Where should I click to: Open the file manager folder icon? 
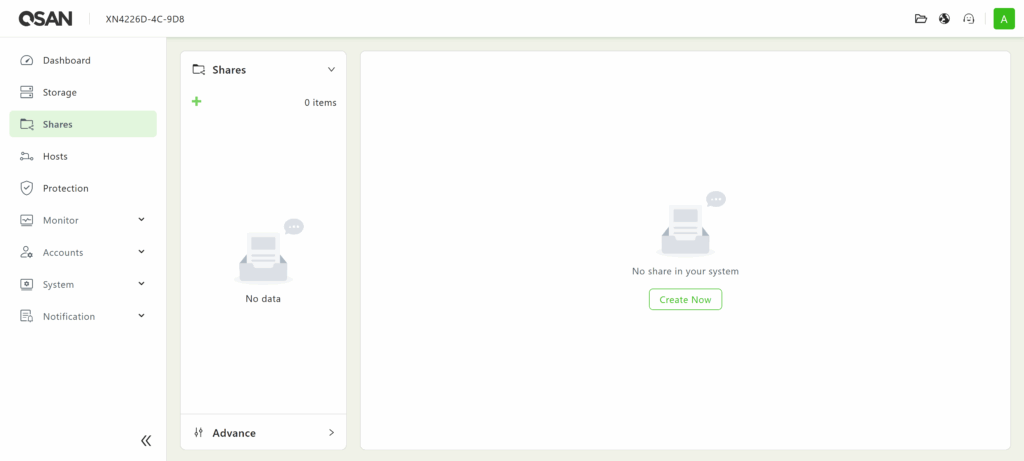[921, 19]
